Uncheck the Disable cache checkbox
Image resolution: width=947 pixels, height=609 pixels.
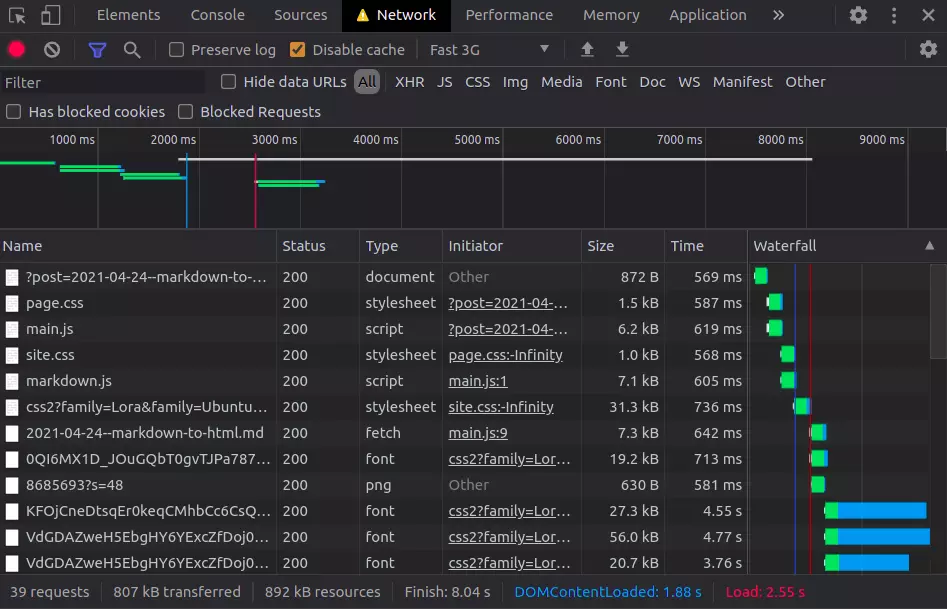tap(297, 50)
